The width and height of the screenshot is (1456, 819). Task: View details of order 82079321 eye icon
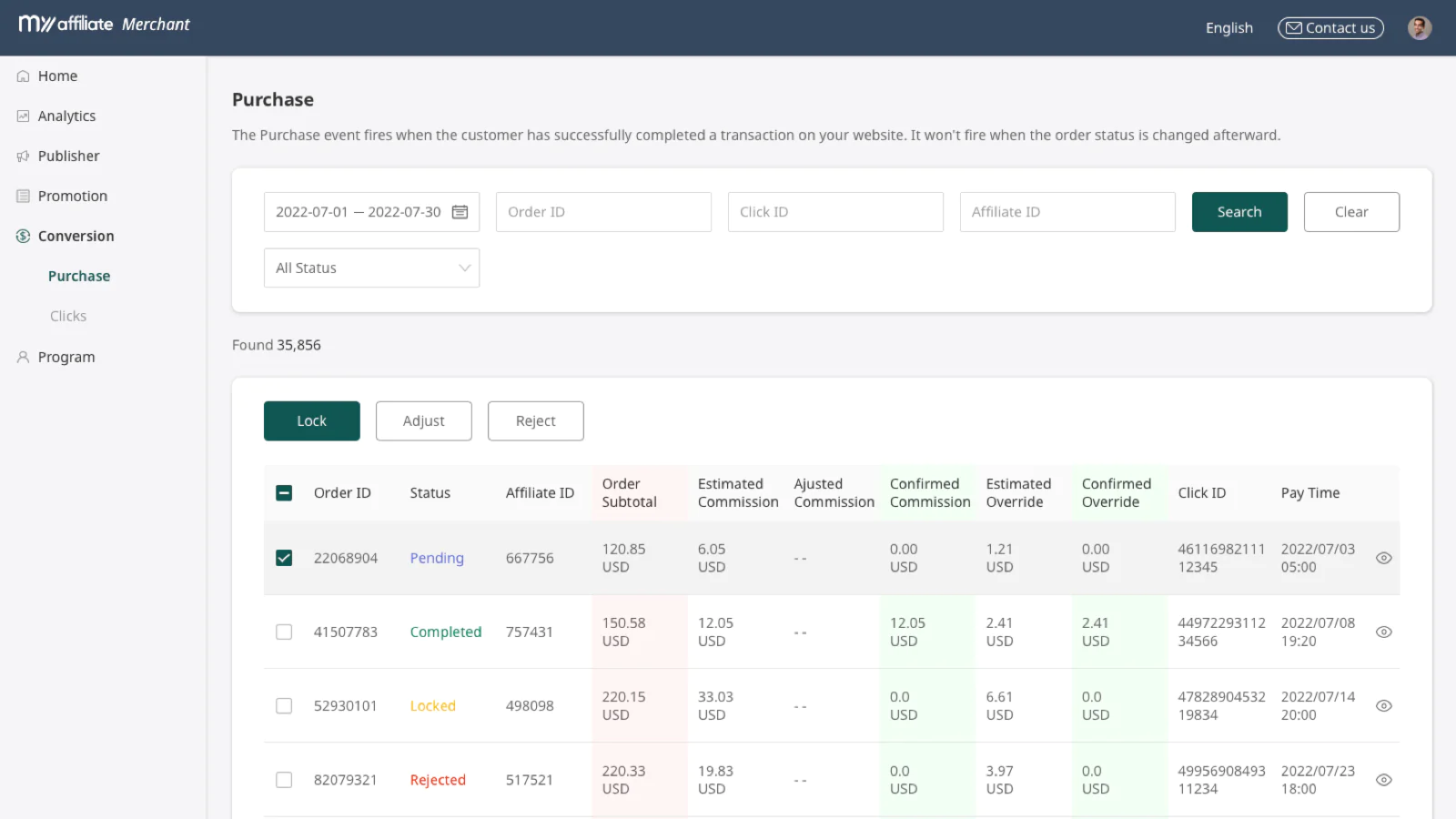1383,780
